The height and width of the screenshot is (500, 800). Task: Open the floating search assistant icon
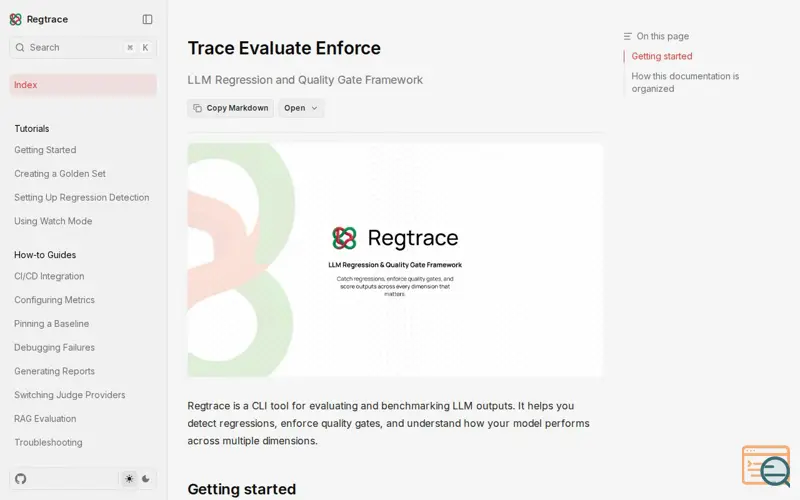tap(766, 466)
